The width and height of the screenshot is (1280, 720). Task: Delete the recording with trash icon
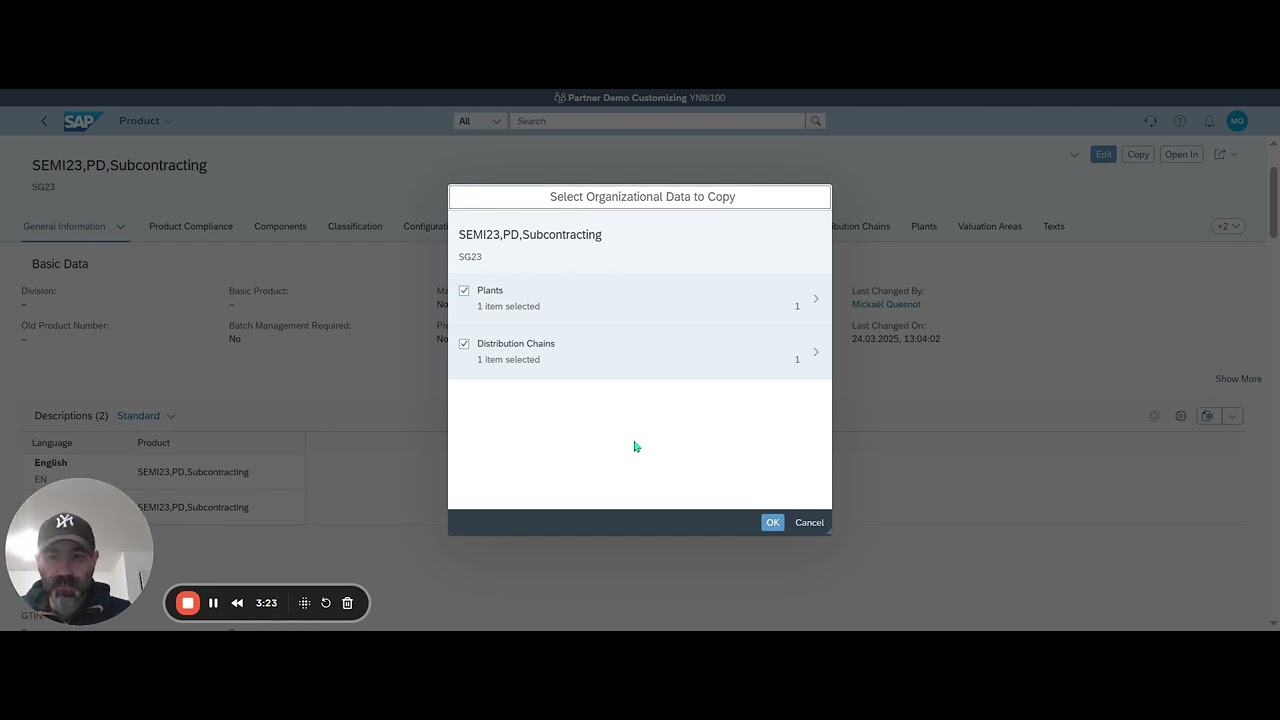pos(348,603)
